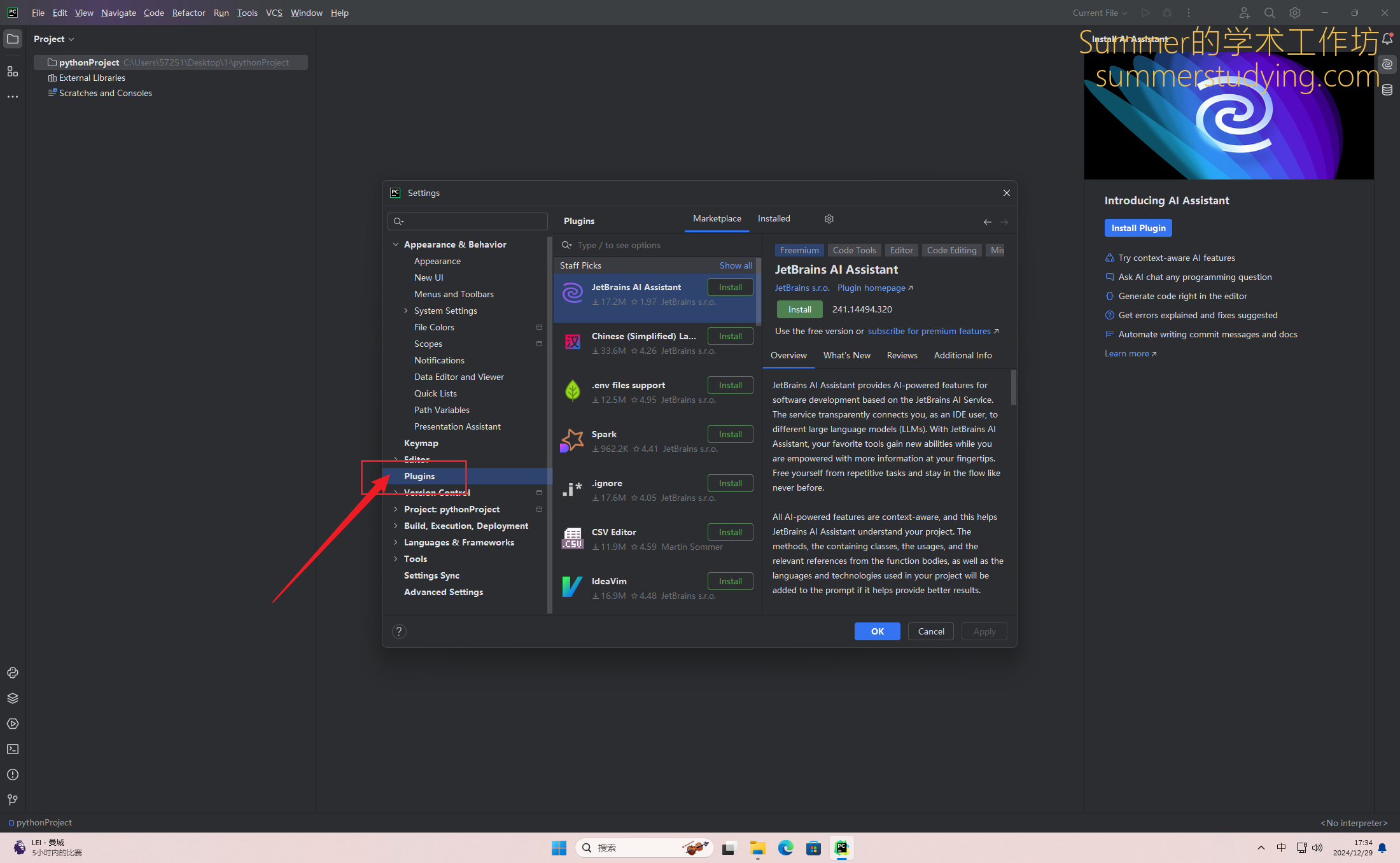Open the Navigate menu
This screenshot has height=863, width=1400.
[118, 13]
